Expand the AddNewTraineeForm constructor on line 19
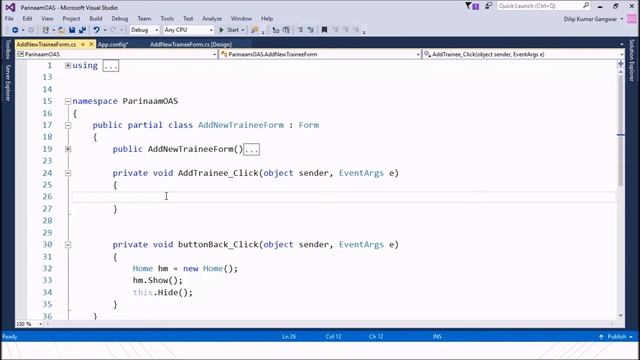 click(x=68, y=149)
